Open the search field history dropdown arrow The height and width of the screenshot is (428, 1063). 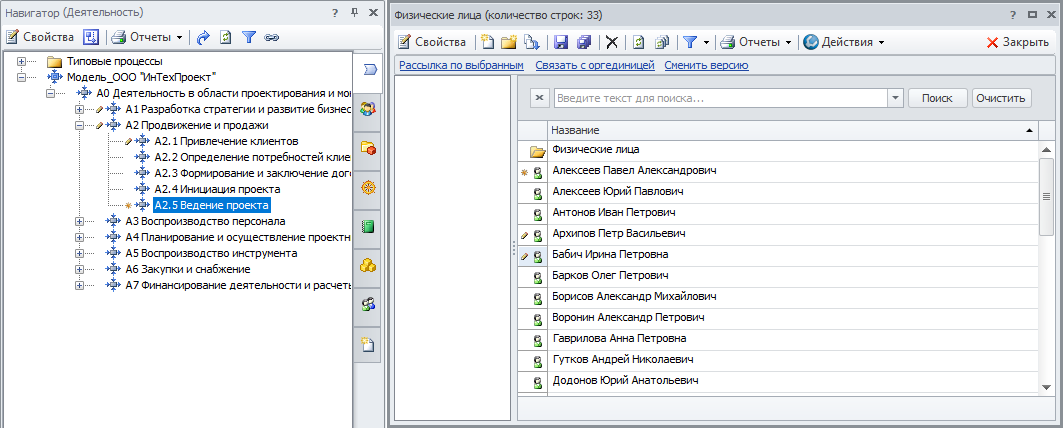[894, 98]
